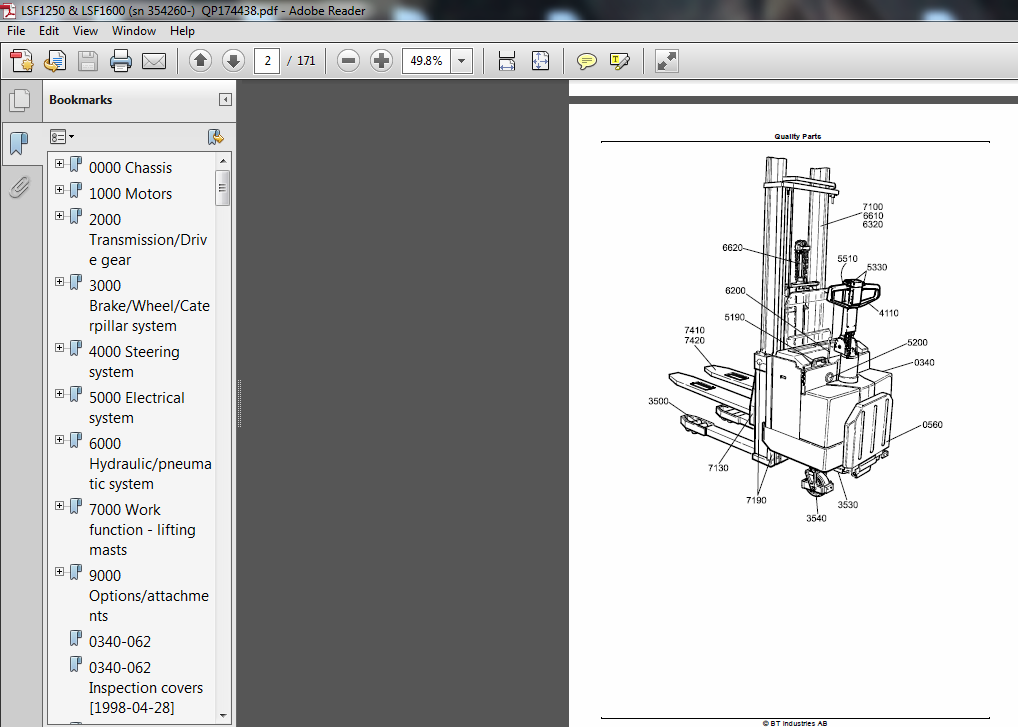This screenshot has width=1018, height=727.
Task: Click the Fit one full page icon
Action: click(x=540, y=61)
